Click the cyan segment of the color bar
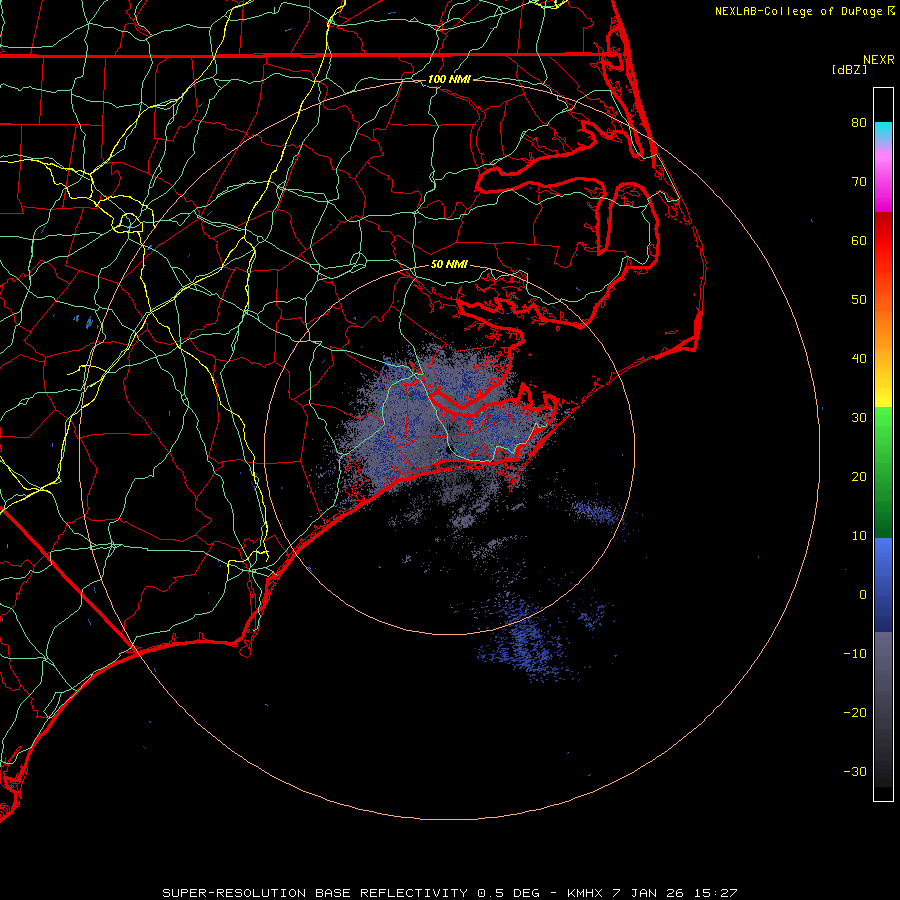Screen dimensions: 900x900 [883, 131]
